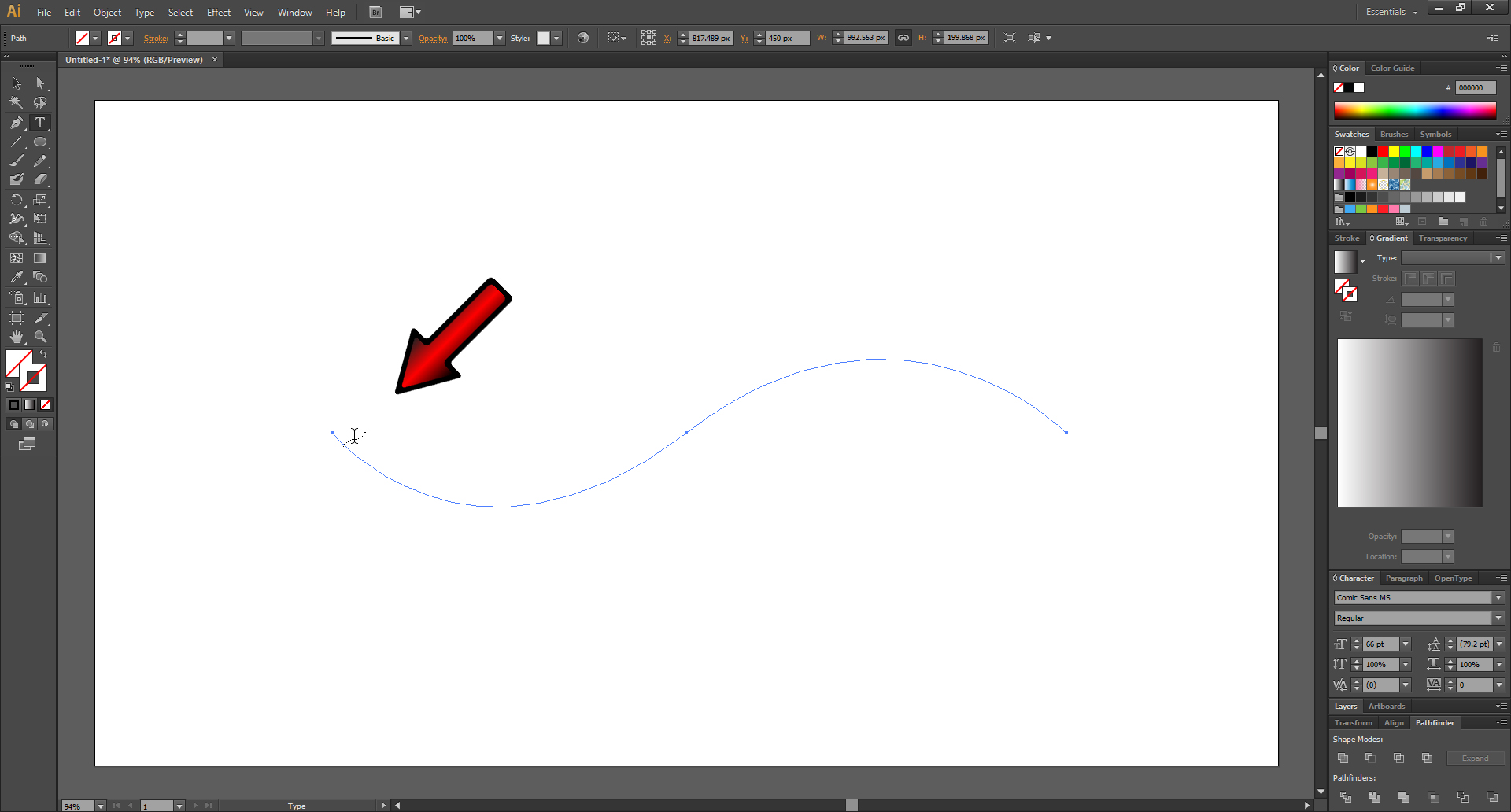Open the File menu
Viewport: 1511px width, 812px height.
[44, 13]
